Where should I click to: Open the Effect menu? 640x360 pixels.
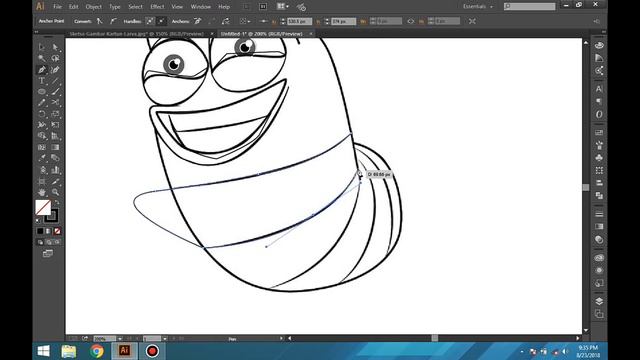click(157, 7)
